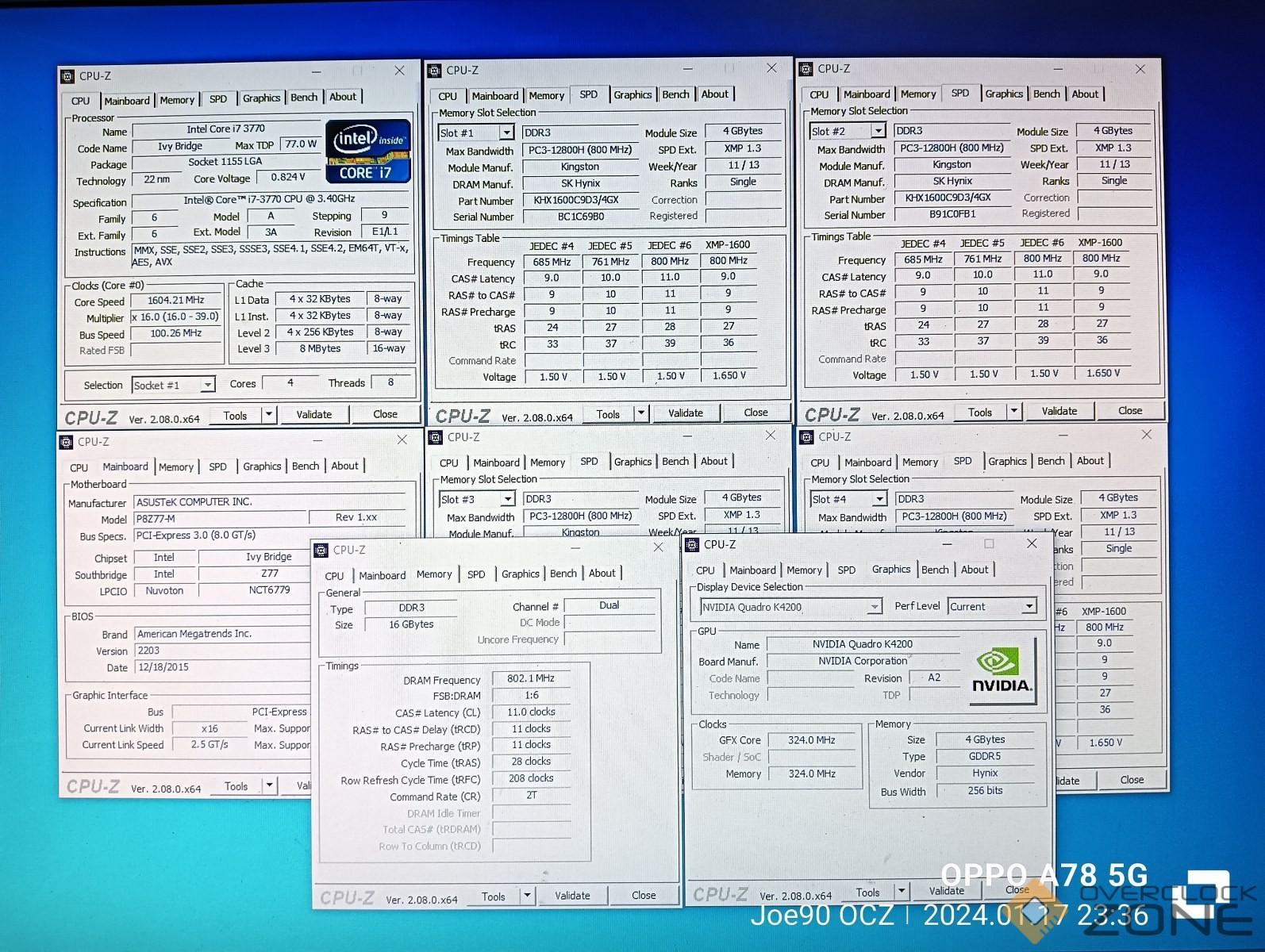Open the Slot #2 memory slot dropdown
Viewport: 1265px width, 952px height.
point(878,131)
